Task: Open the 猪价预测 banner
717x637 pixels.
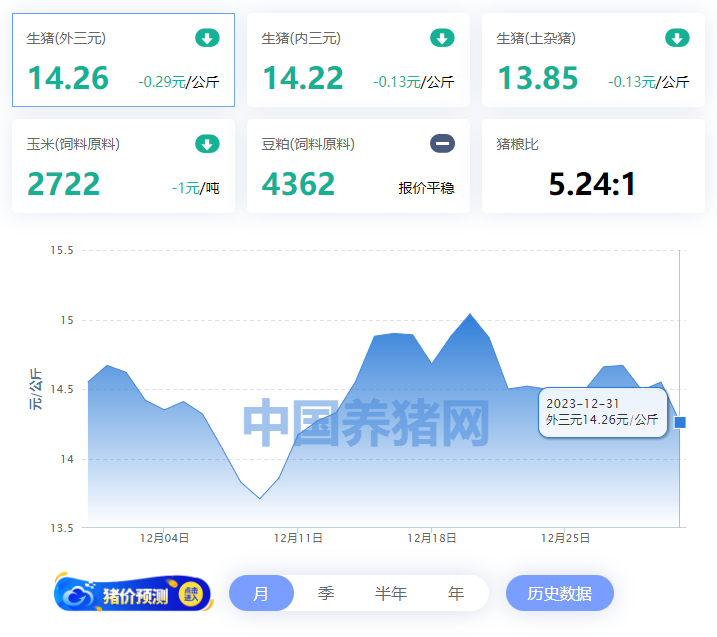Action: tap(133, 593)
